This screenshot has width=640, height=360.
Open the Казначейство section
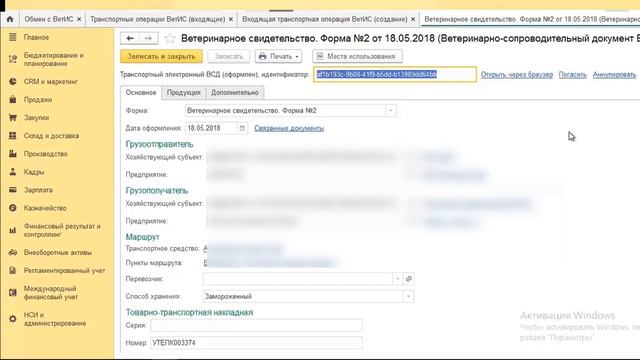coord(45,208)
